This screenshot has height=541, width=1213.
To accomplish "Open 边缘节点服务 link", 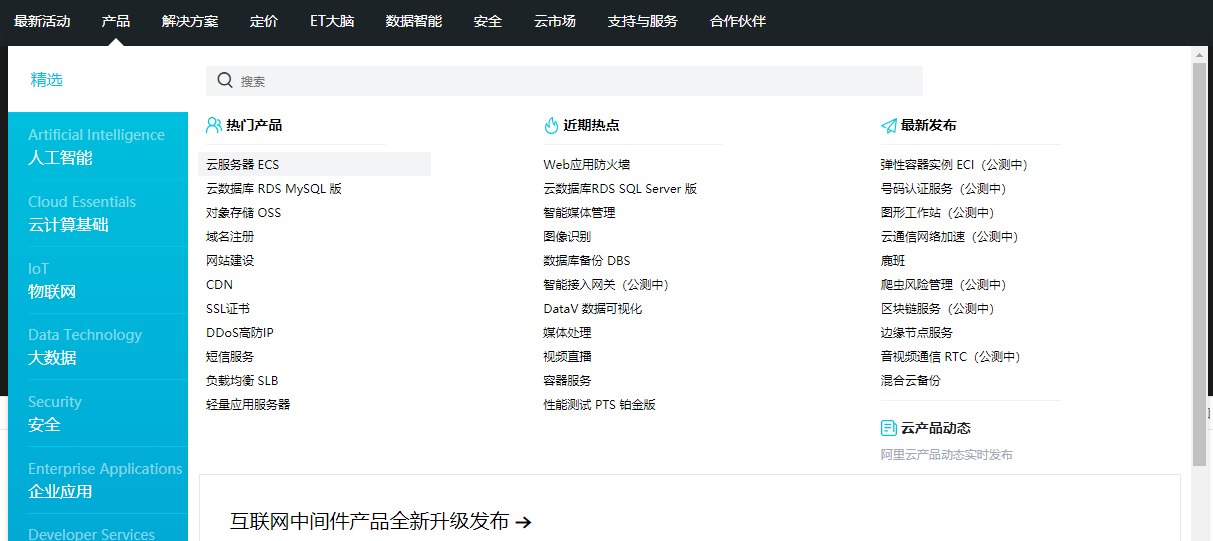I will [x=917, y=332].
